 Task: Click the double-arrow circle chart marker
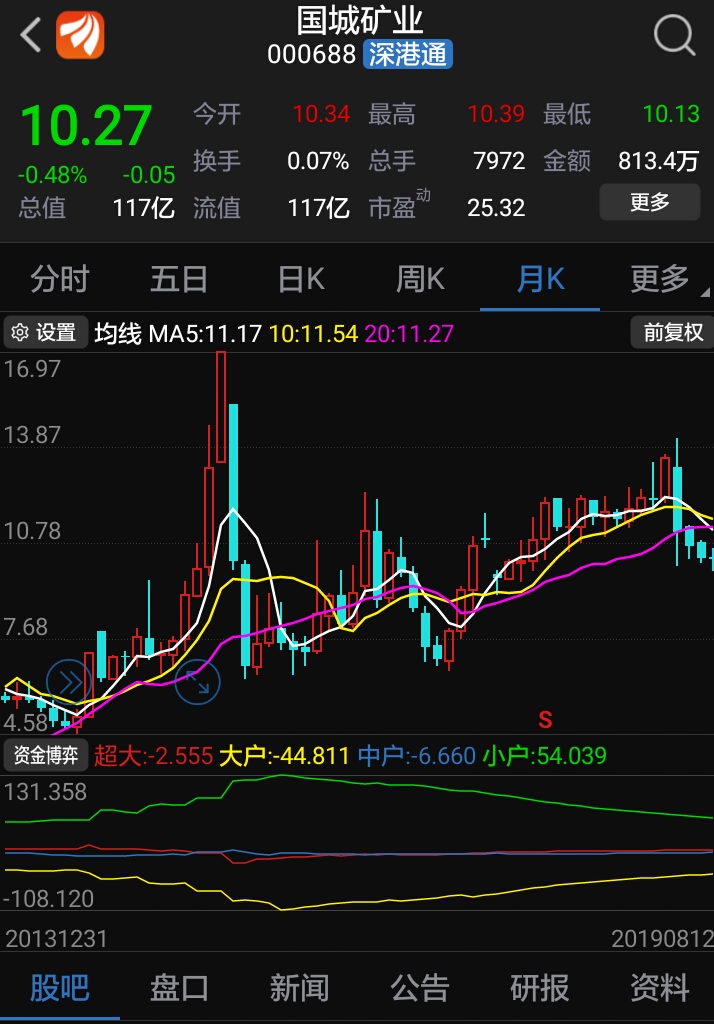click(69, 683)
